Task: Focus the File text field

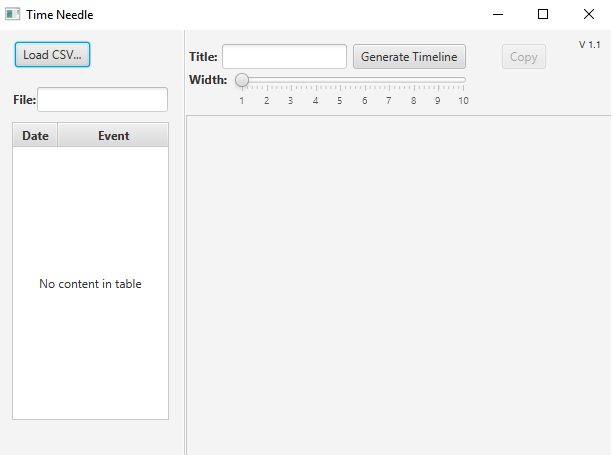Action: [102, 100]
